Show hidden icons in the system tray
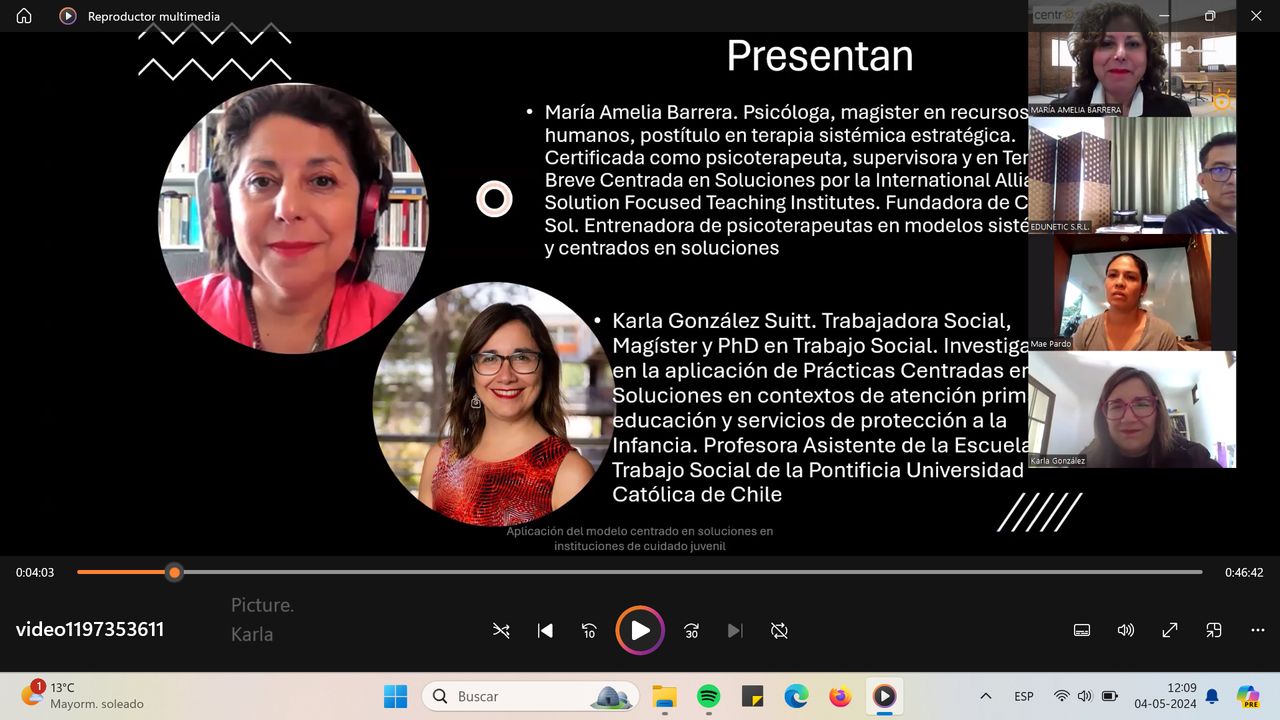This screenshot has width=1280, height=720. pyautogui.click(x=985, y=696)
